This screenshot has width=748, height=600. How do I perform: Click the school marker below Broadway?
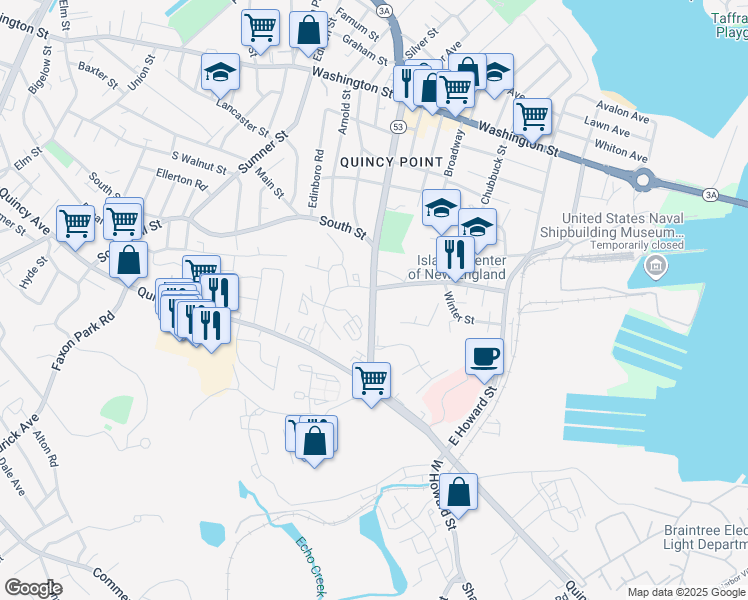click(x=441, y=208)
